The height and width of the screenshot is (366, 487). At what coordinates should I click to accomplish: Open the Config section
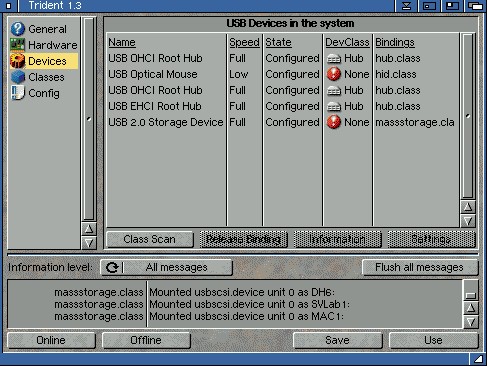point(44,93)
